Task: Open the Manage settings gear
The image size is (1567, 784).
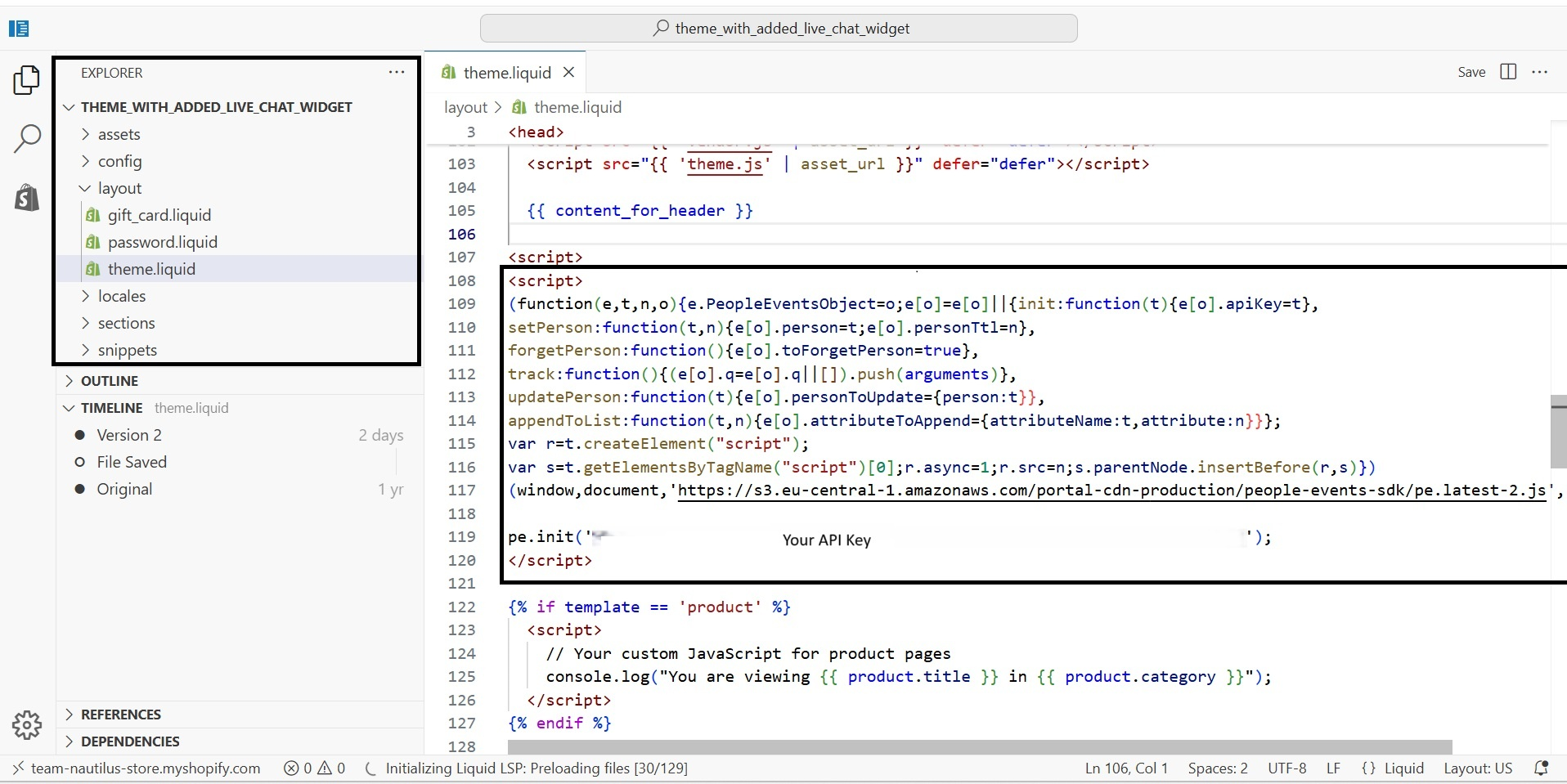Action: [x=27, y=725]
